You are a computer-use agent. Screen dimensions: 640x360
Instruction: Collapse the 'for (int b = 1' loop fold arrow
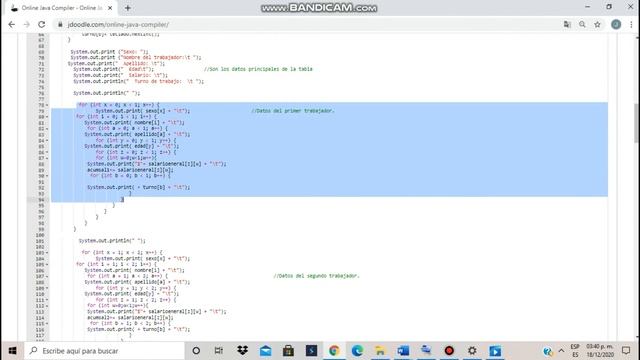(47, 324)
